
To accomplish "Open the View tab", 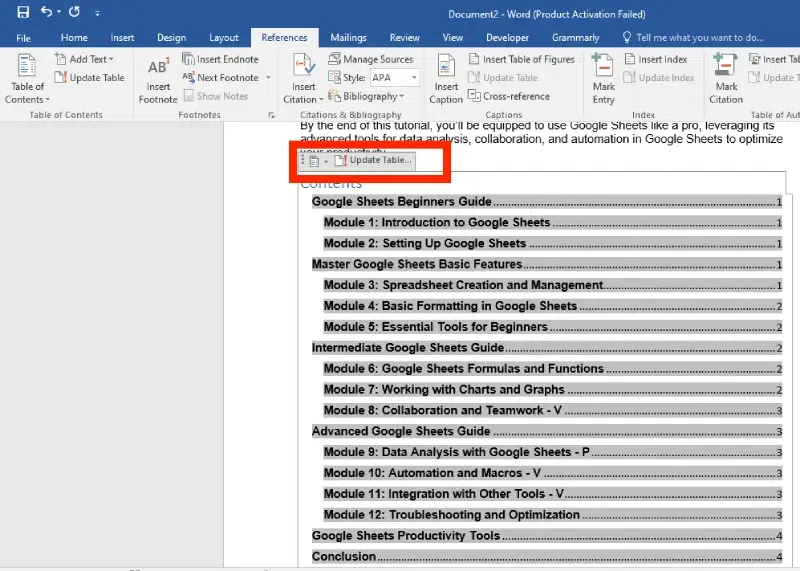I will point(453,38).
